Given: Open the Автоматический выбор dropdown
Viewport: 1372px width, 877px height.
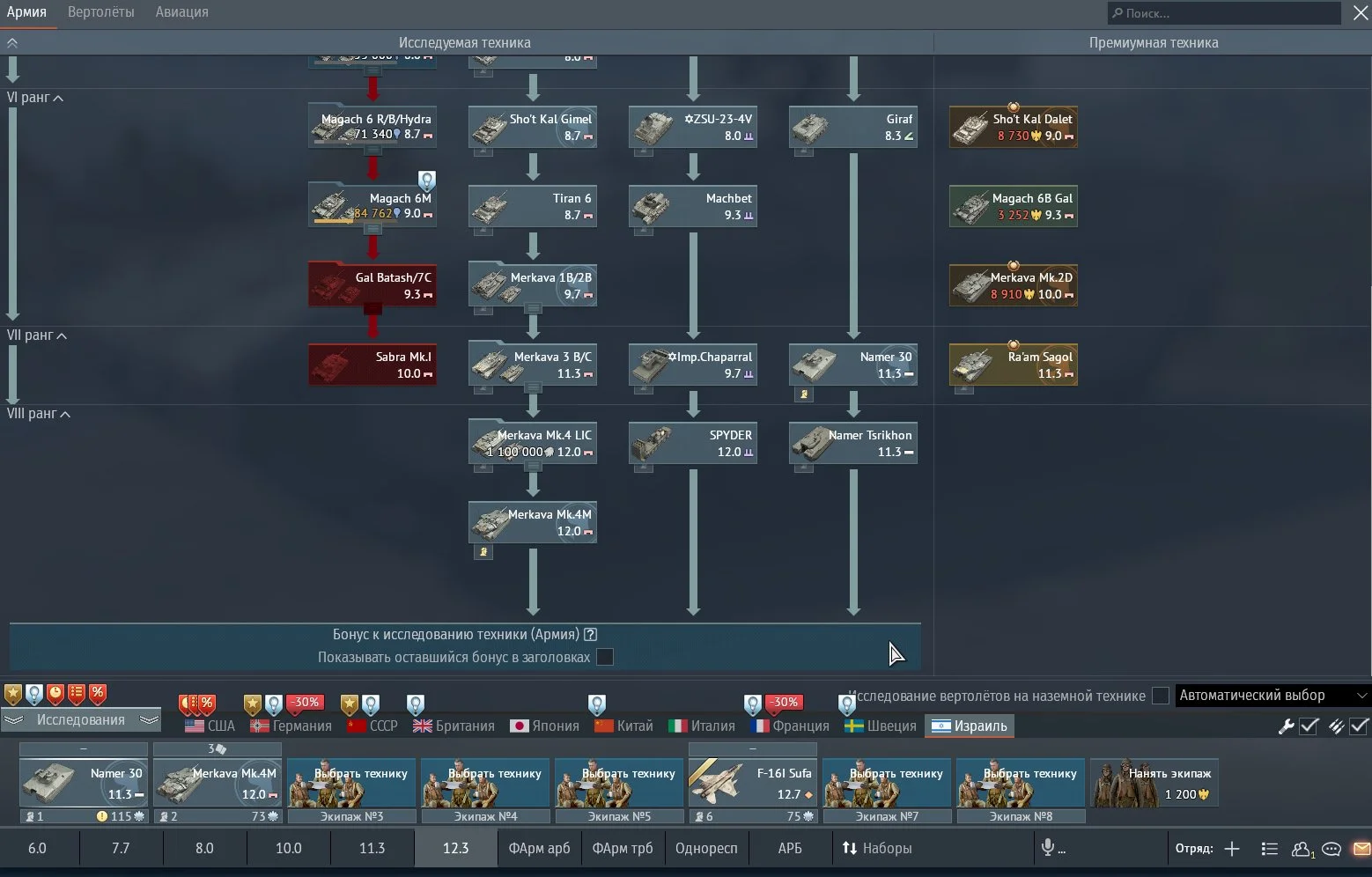Looking at the screenshot, I should (x=1272, y=696).
